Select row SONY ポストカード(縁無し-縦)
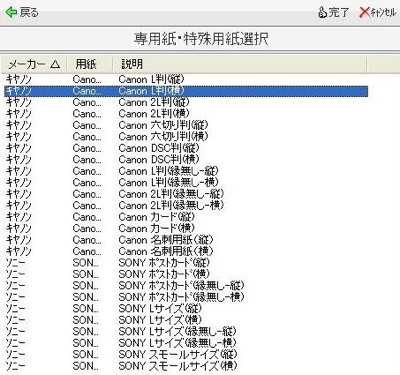 (186, 286)
